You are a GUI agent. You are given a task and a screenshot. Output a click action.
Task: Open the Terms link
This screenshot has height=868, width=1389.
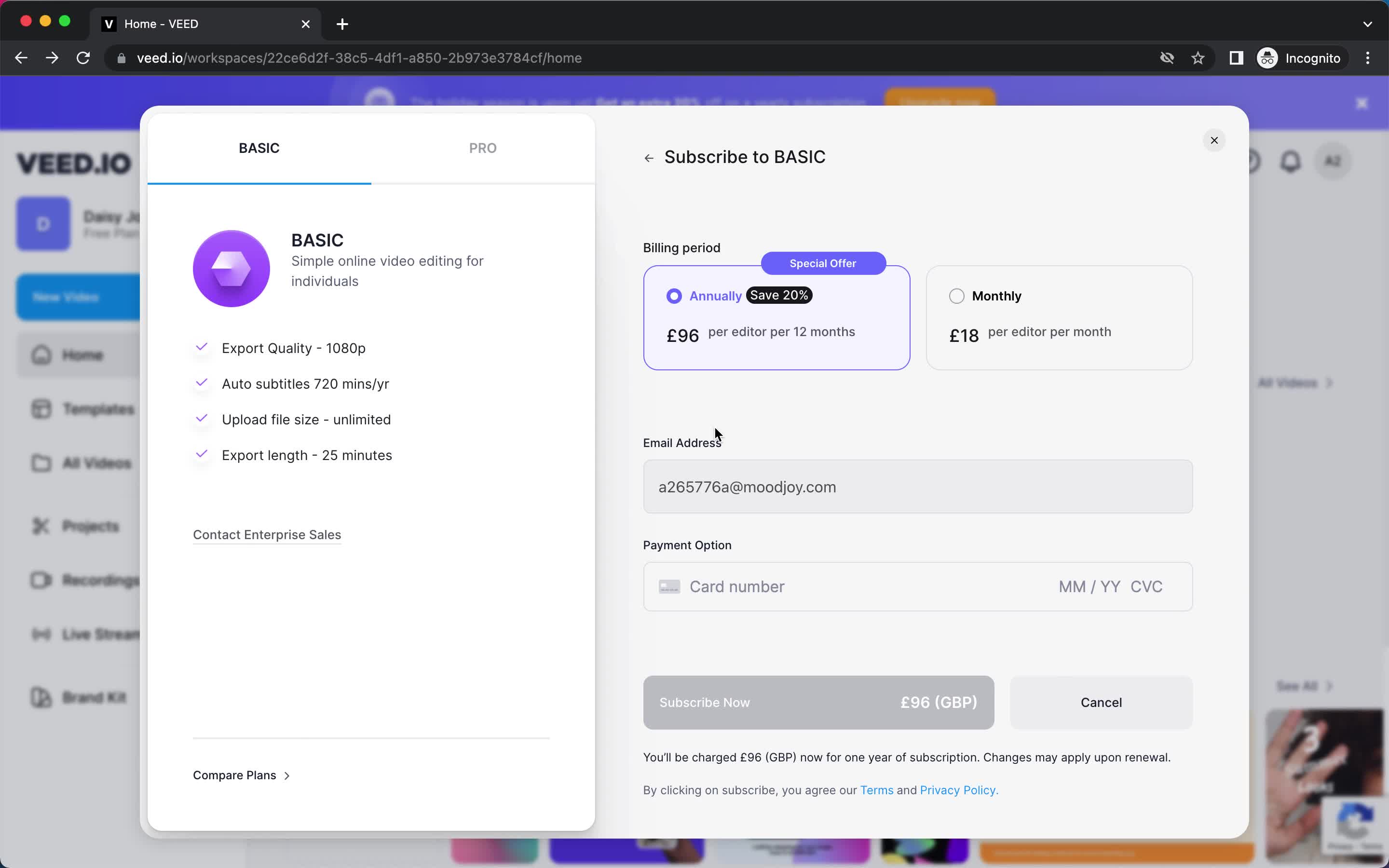tap(876, 790)
